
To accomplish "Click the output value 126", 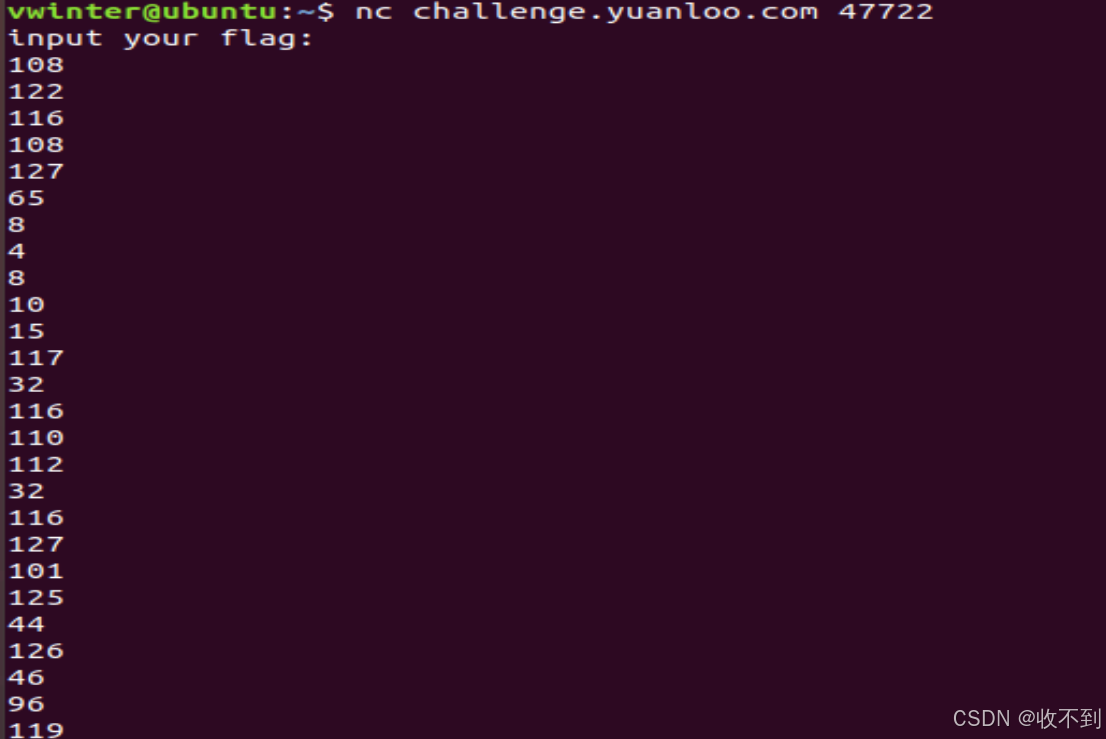I will click(36, 651).
